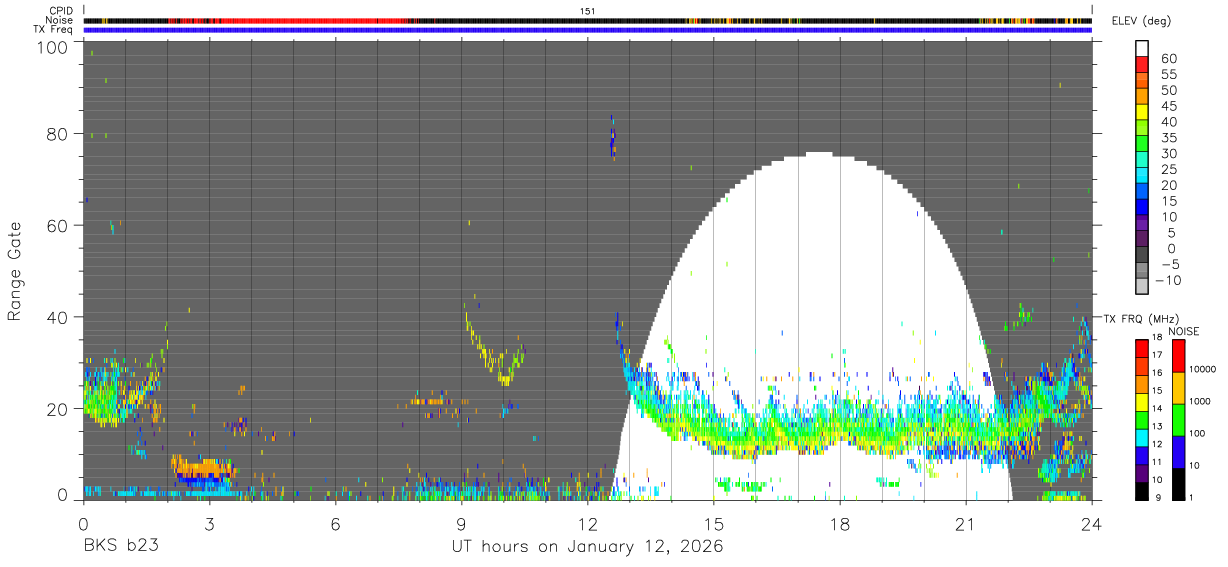Viewport: 1228px width, 567px height.
Task: Click the '40' tick on Range Gate axis
Action: coord(58,317)
